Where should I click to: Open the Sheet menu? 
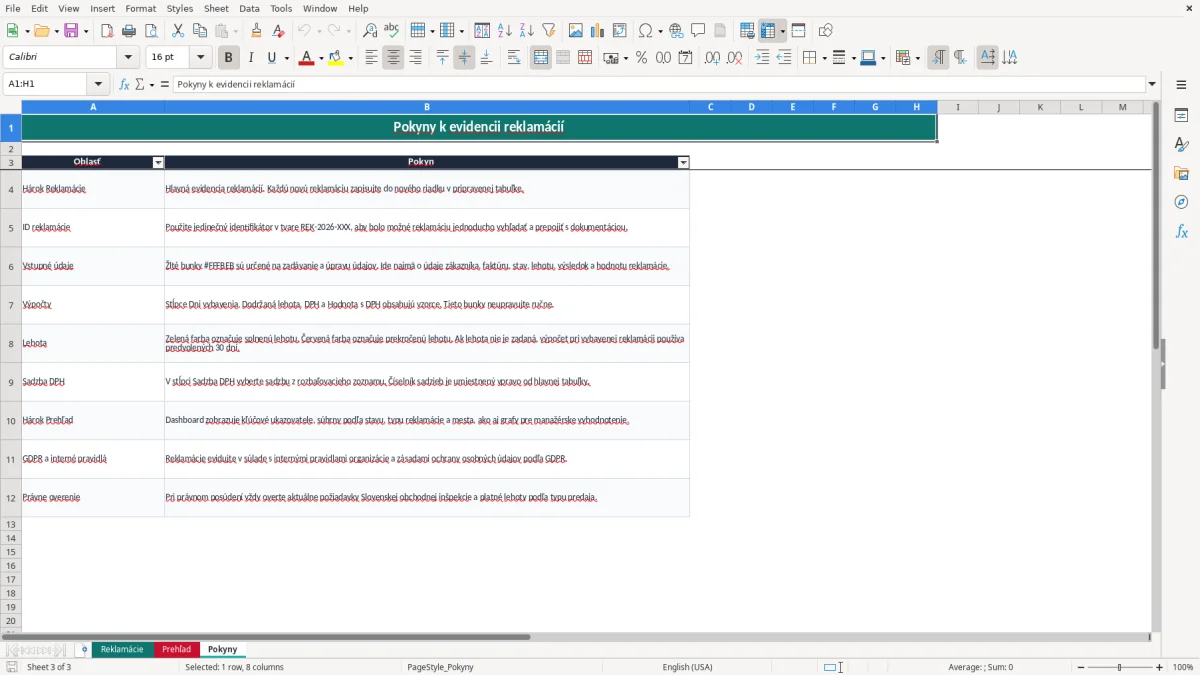coord(216,8)
